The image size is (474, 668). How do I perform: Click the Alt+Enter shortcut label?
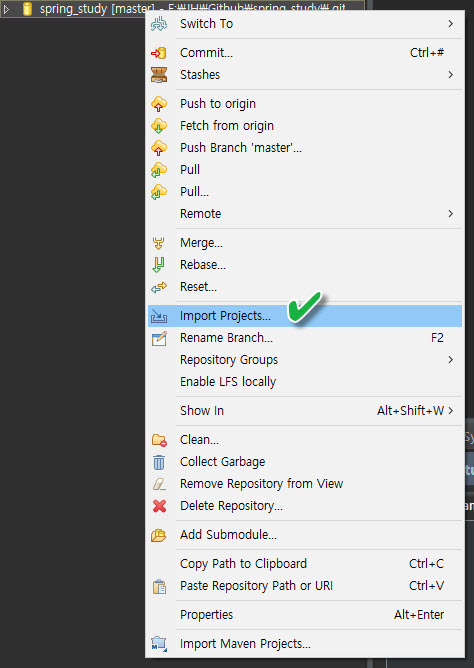419,615
